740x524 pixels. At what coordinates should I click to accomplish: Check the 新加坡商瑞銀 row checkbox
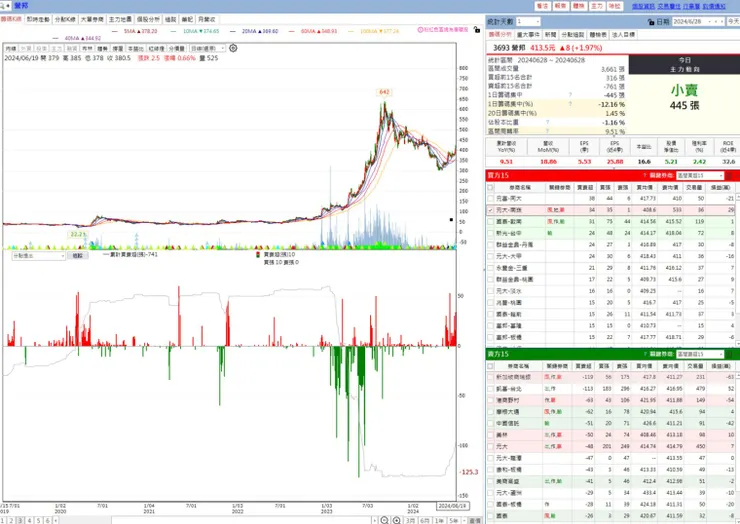(x=491, y=377)
